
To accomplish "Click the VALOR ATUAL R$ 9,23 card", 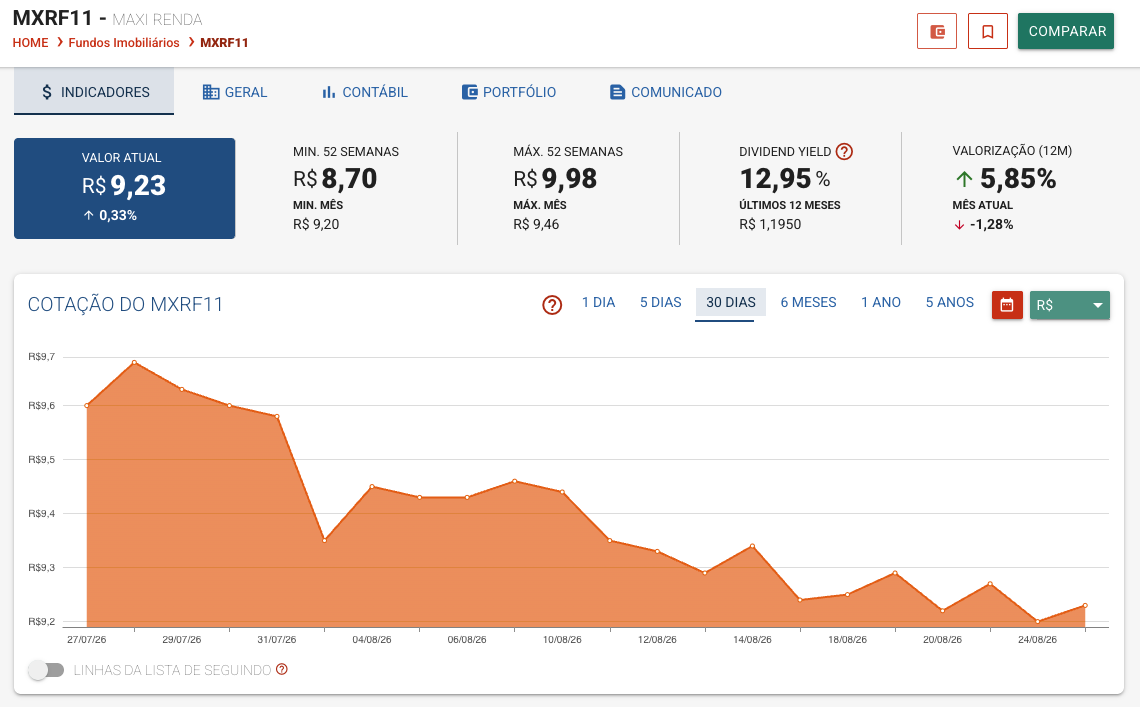I will coord(124,188).
